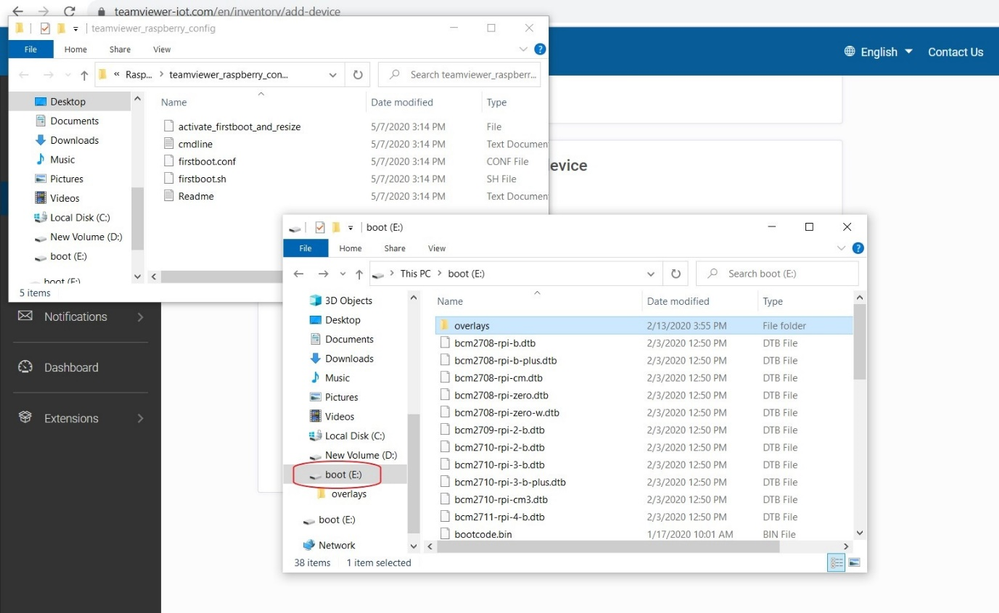Expand Notifications submenu chevron
Image resolution: width=999 pixels, height=613 pixels.
140,317
